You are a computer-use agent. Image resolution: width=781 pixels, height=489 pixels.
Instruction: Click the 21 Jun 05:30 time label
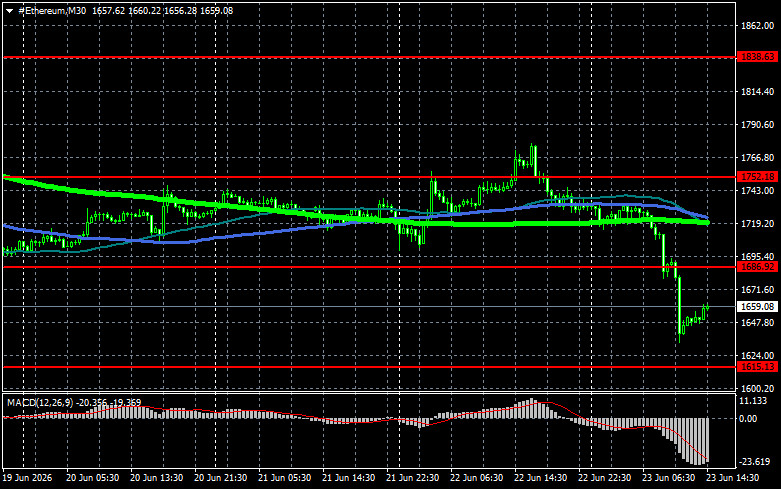[x=284, y=478]
